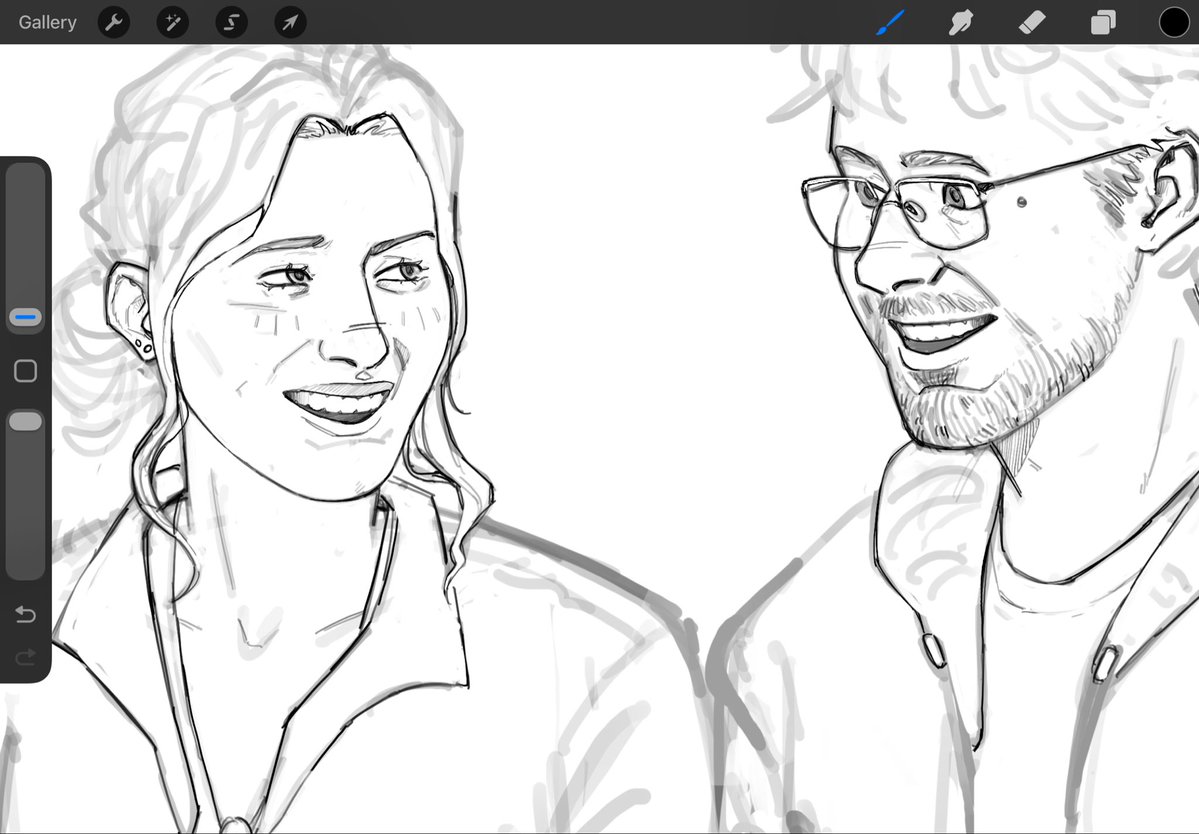Screen dimensions: 1199x834
Task: Activate the Transform arrow tool
Action: [290, 22]
